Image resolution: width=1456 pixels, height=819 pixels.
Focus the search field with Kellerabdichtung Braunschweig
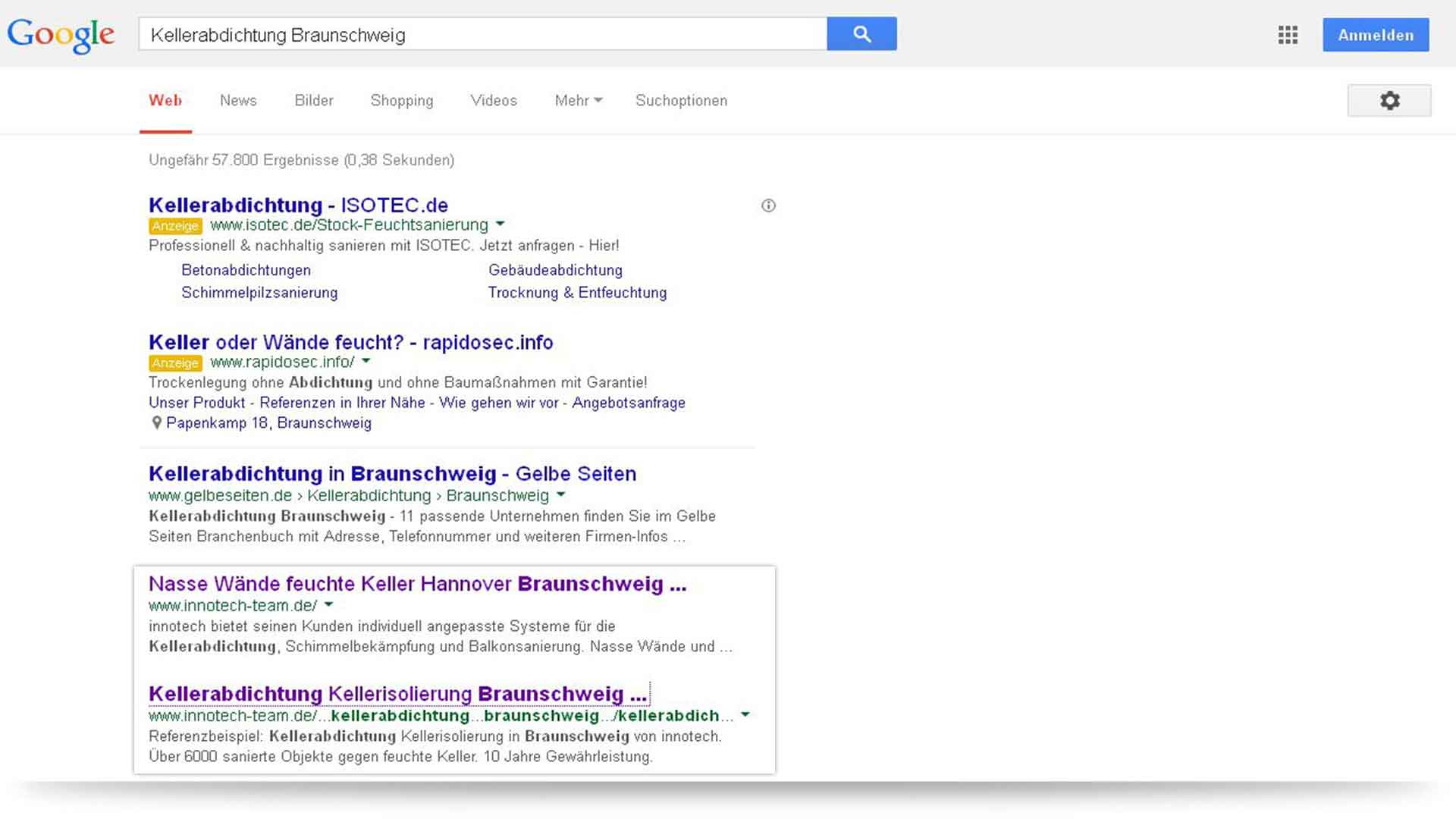[482, 34]
